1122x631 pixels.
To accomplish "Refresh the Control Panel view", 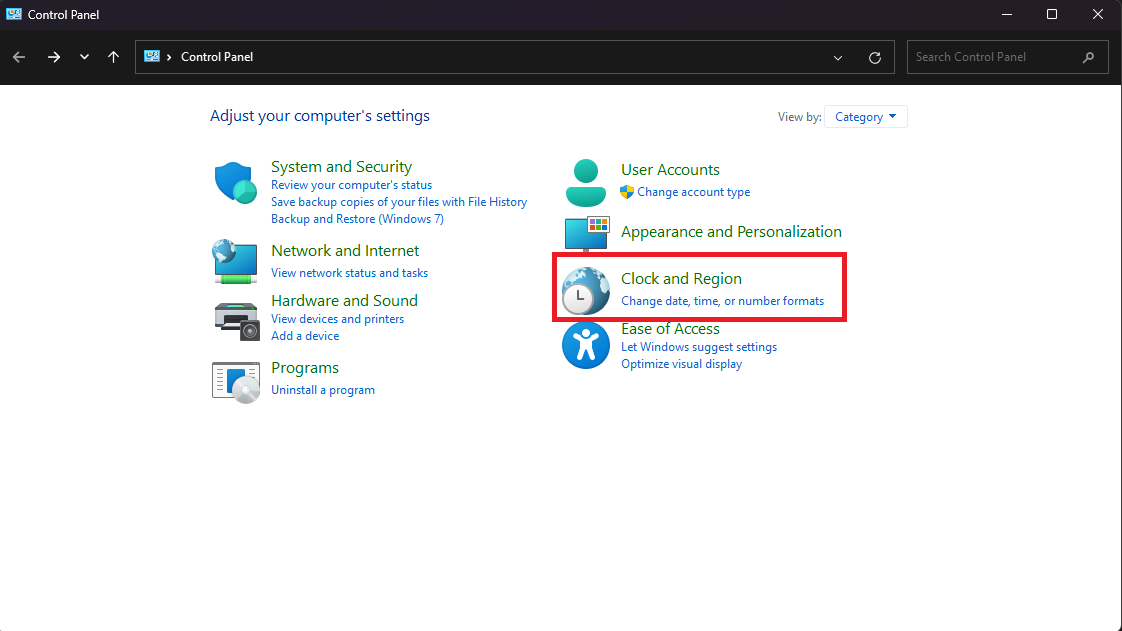I will click(x=875, y=58).
